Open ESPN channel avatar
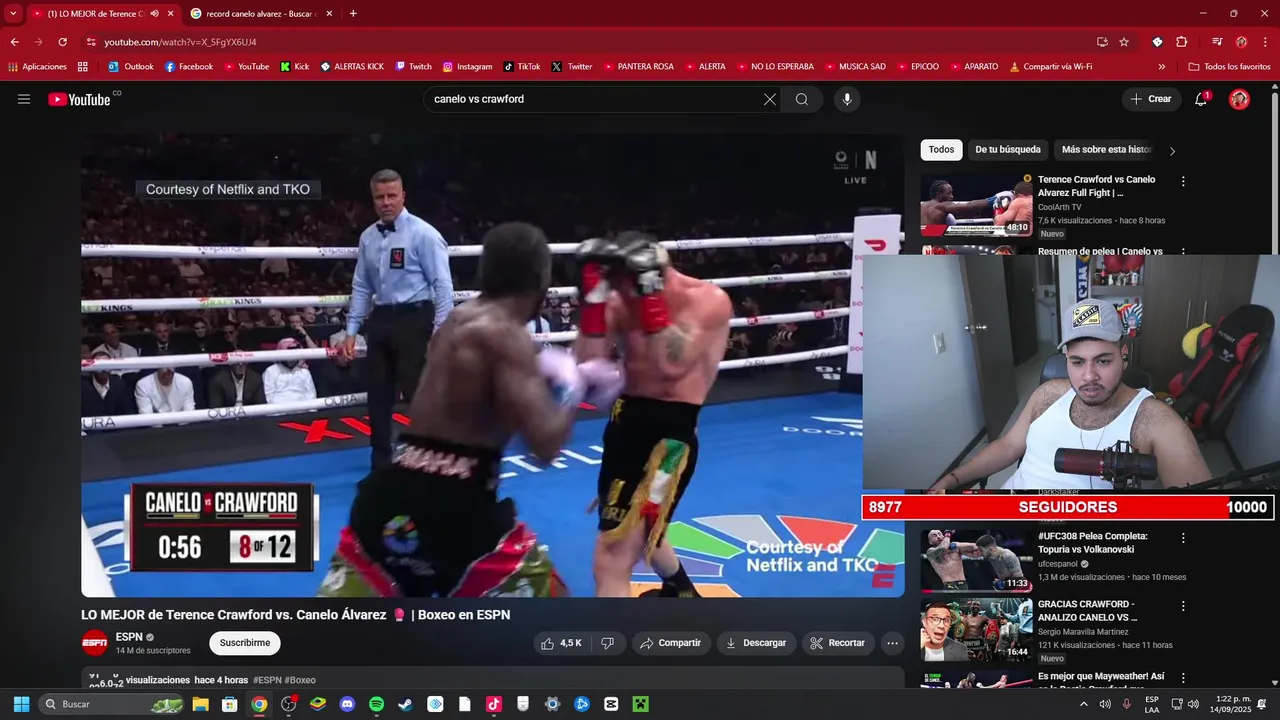The height and width of the screenshot is (720, 1280). (95, 643)
